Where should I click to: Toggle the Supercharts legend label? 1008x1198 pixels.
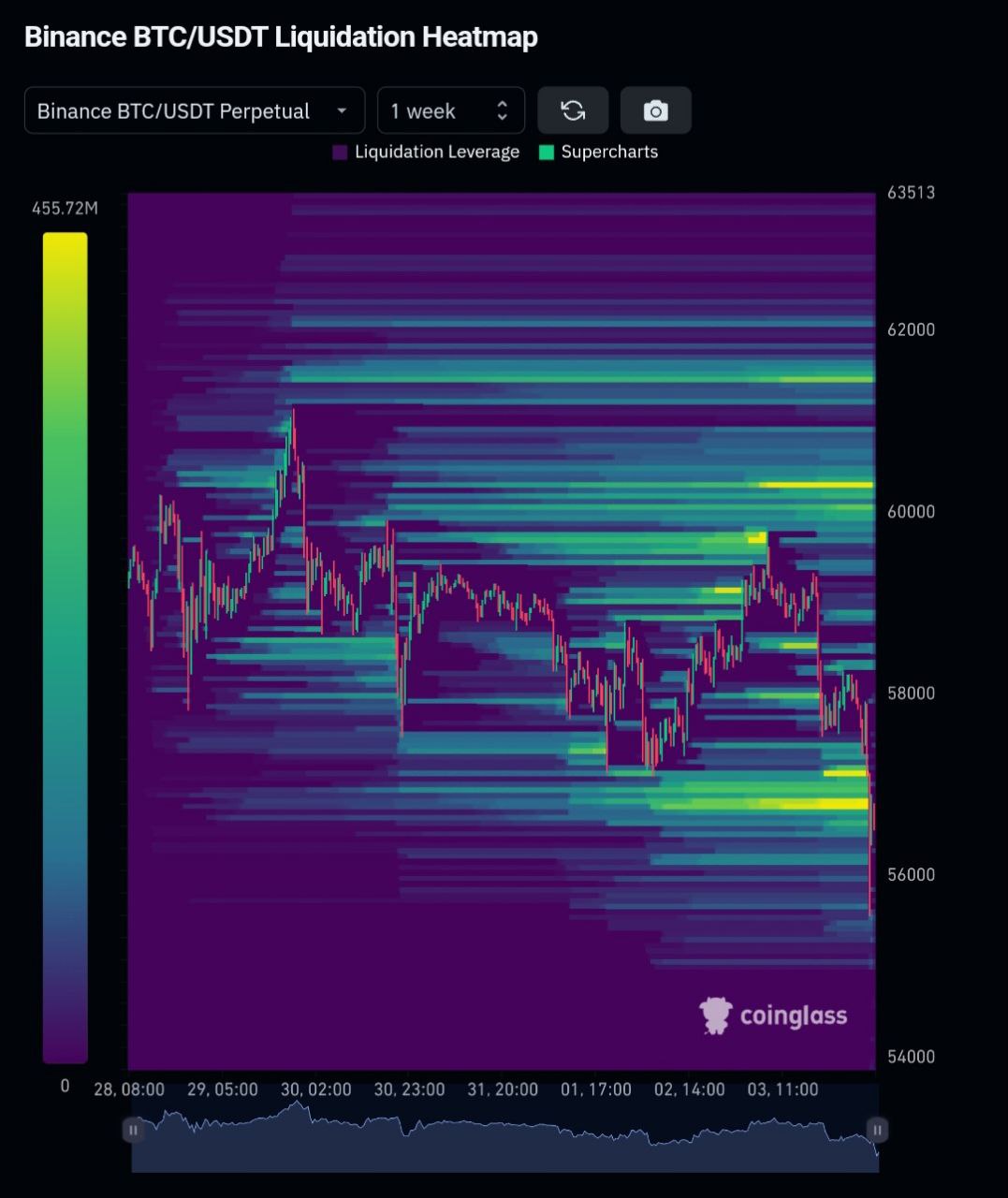pos(609,153)
